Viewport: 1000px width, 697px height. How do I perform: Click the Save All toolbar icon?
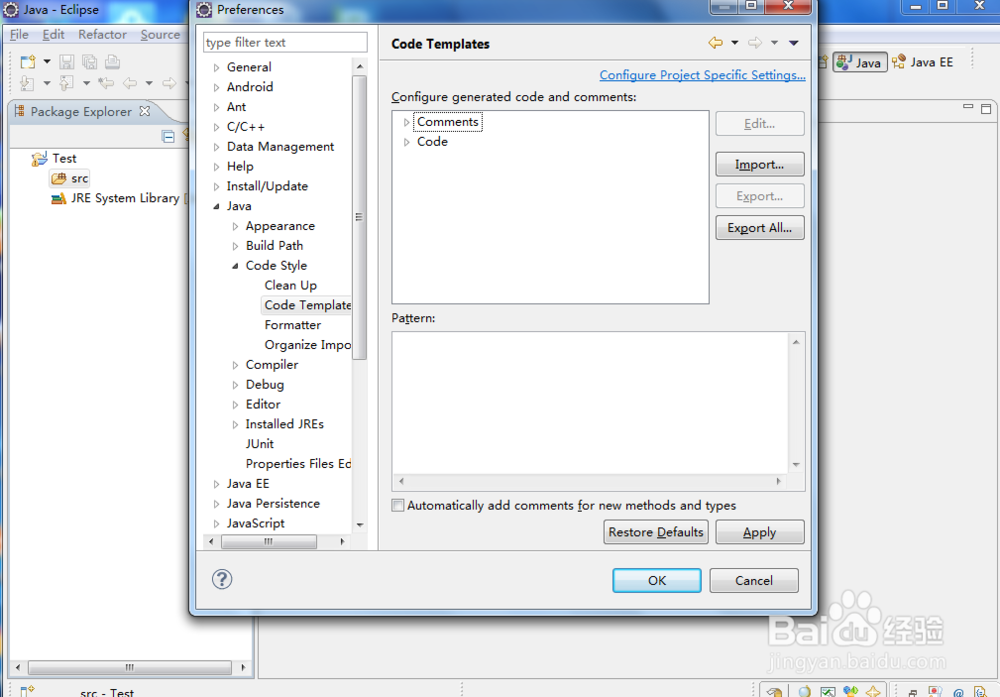pos(89,62)
